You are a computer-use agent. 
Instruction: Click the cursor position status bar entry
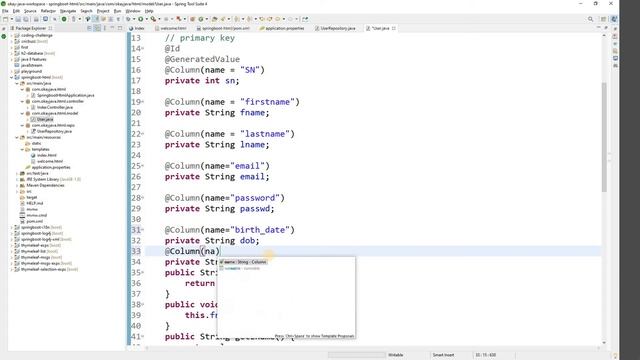pyautogui.click(x=486, y=355)
